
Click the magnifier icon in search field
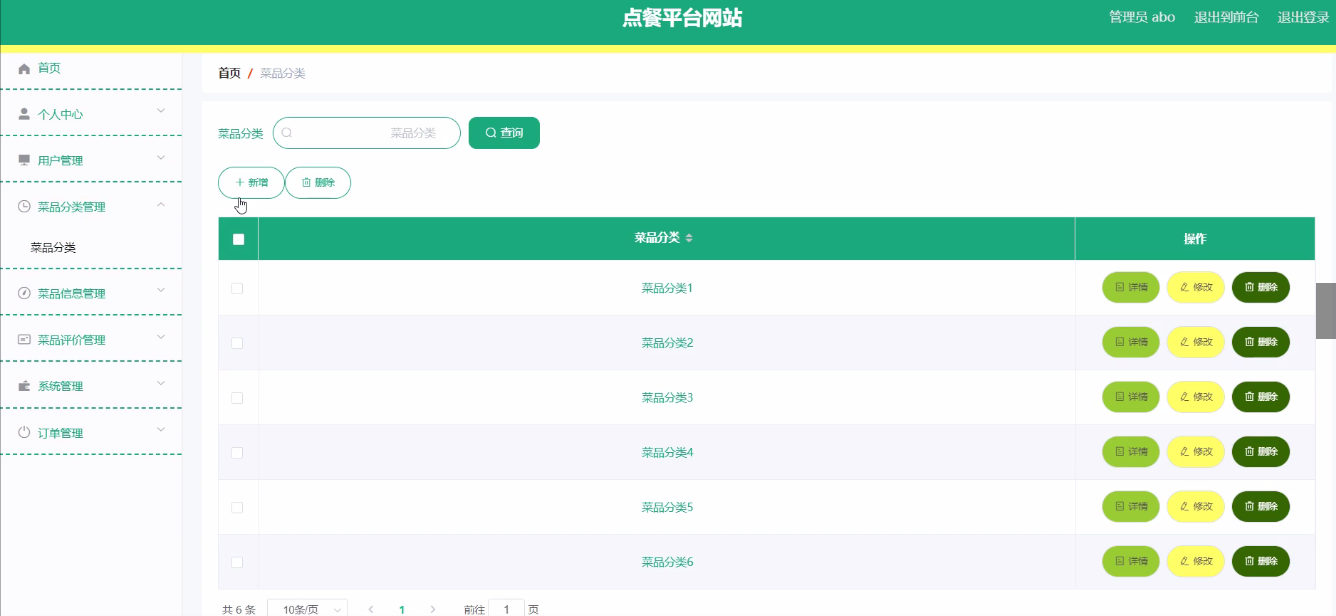click(x=287, y=133)
